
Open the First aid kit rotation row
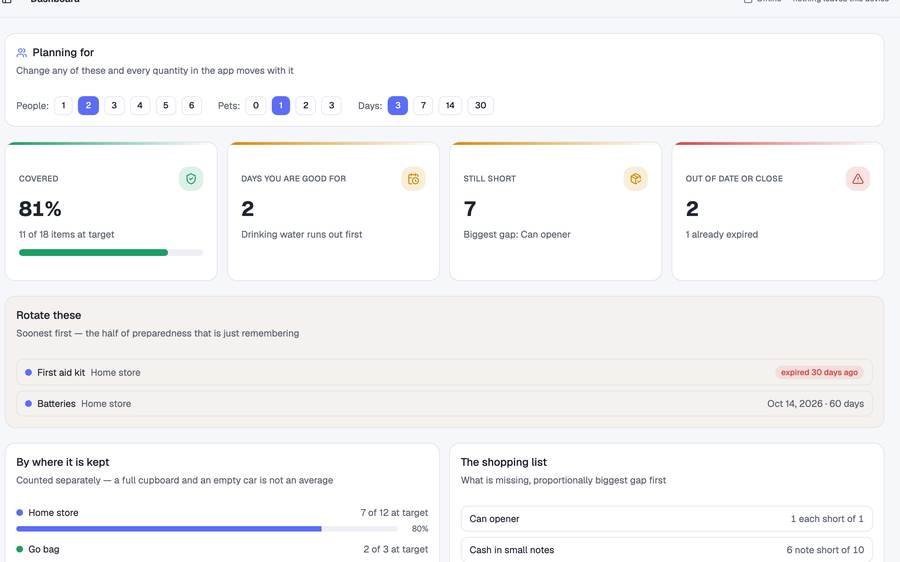click(444, 373)
